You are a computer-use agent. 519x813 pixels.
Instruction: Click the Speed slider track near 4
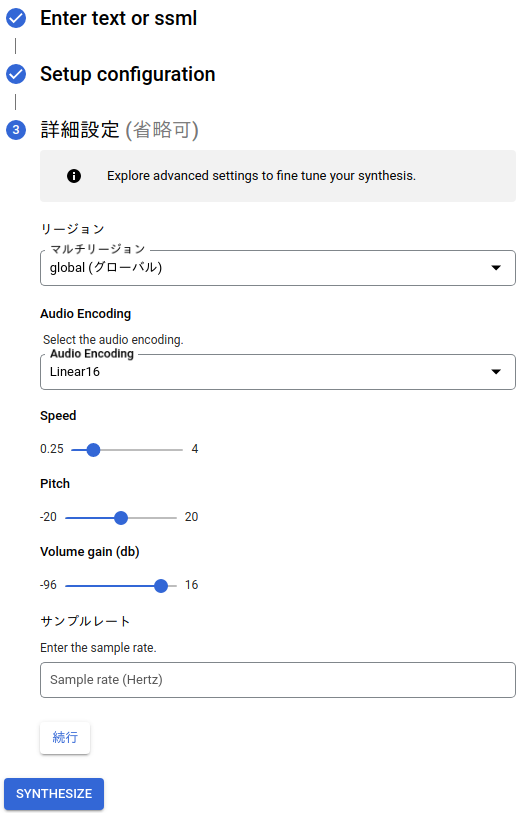[176, 450]
